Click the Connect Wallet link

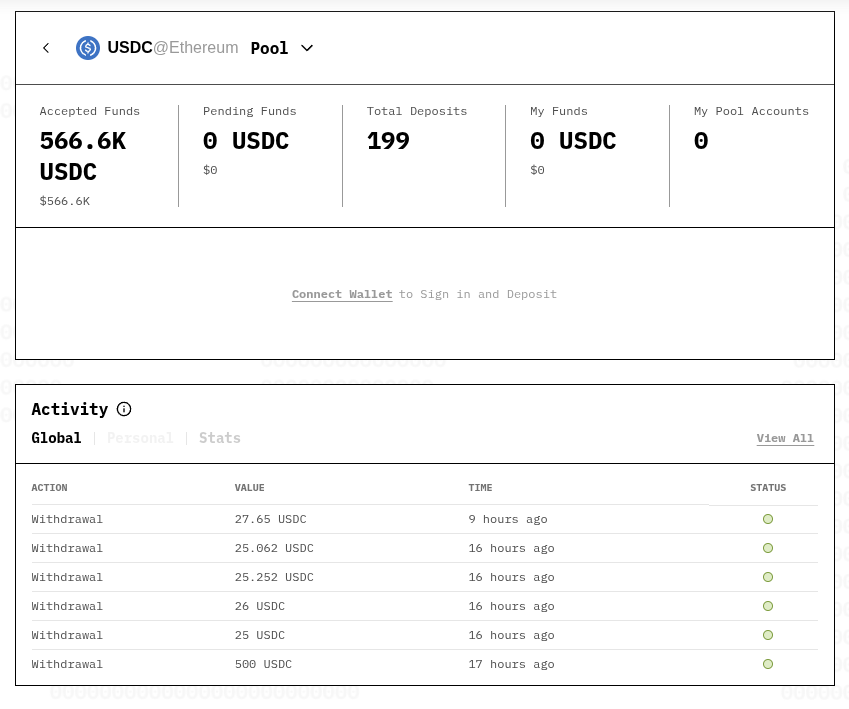[x=341, y=293]
